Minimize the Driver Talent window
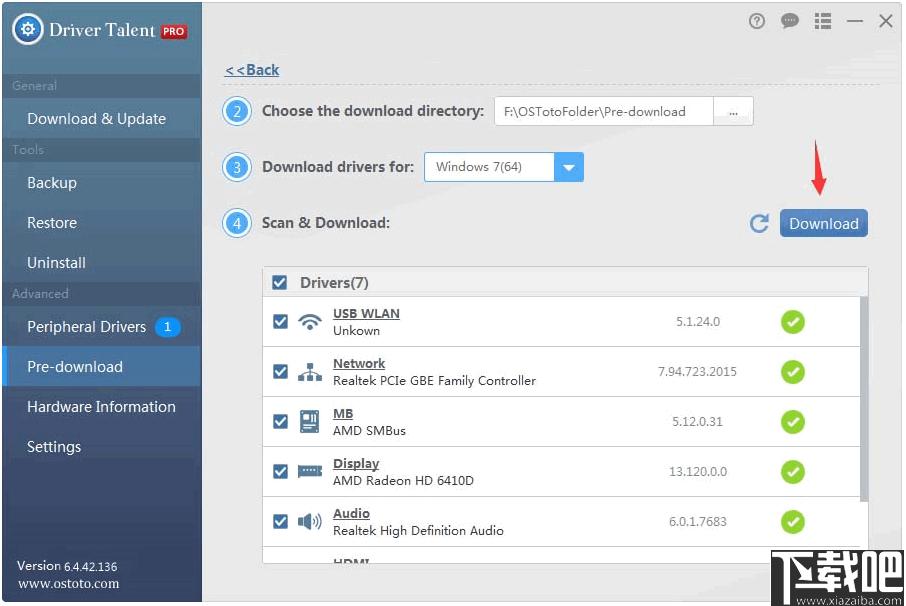The width and height of the screenshot is (906, 606). 855,21
